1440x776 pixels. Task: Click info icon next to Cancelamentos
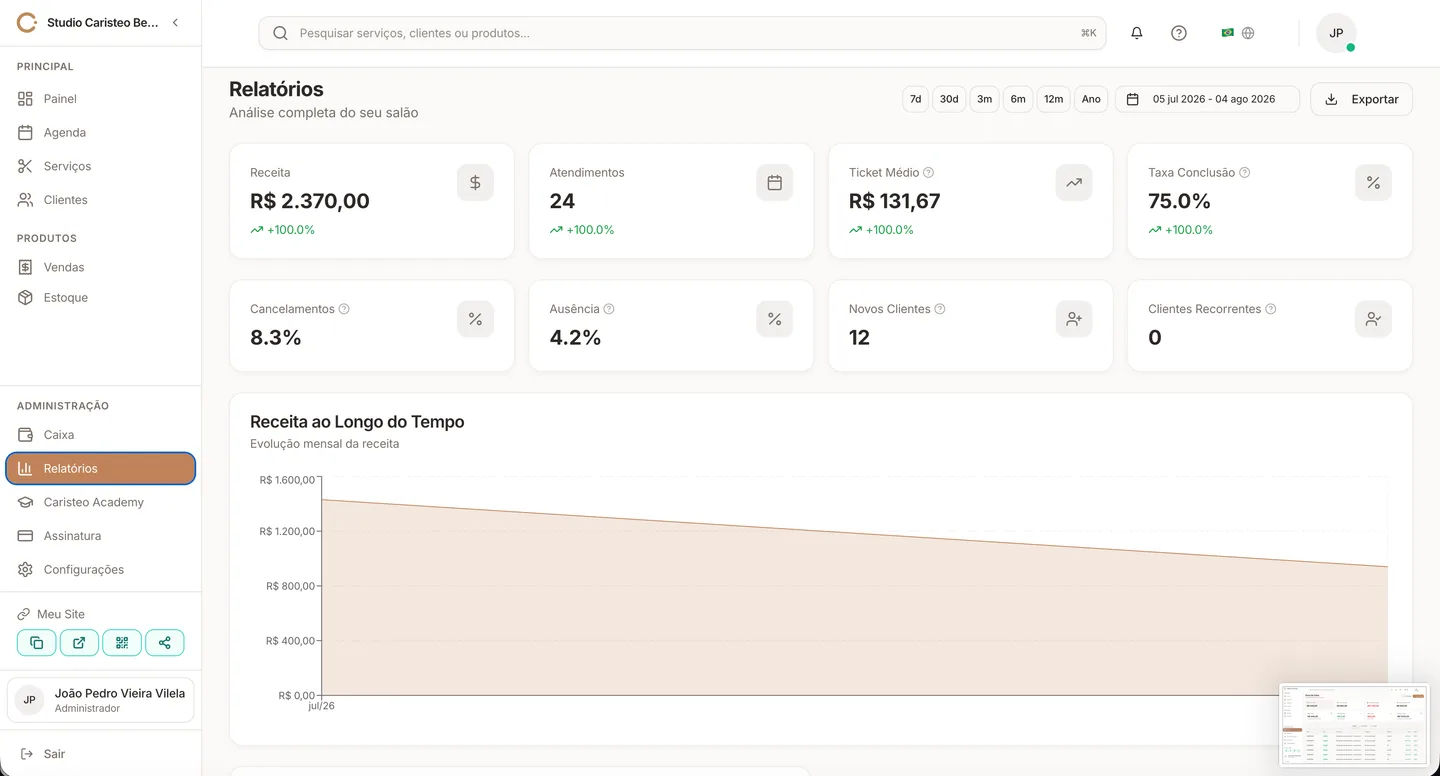344,309
